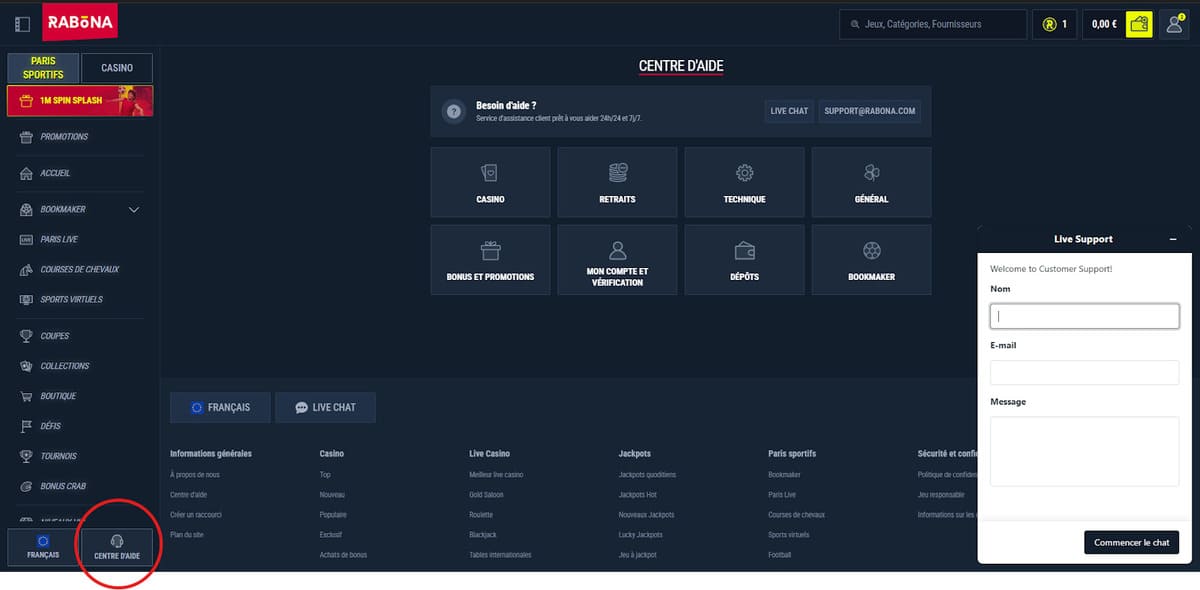Open the Retraits help category tile

tap(617, 182)
